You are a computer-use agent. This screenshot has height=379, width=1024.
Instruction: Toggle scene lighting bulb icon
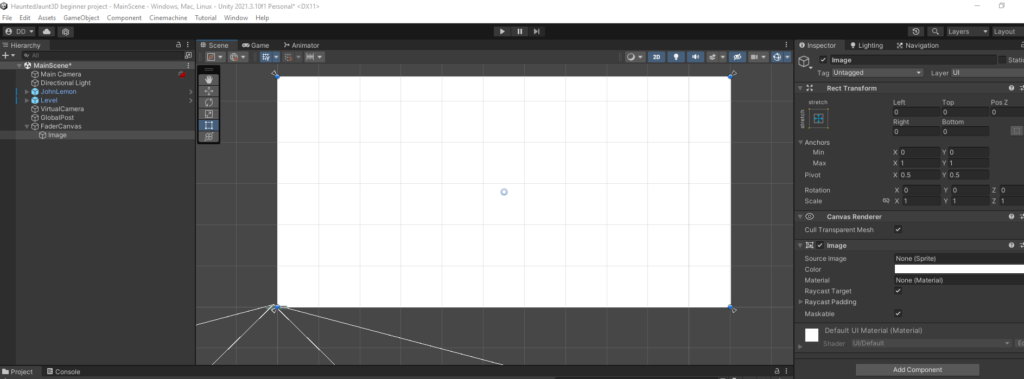tap(676, 57)
